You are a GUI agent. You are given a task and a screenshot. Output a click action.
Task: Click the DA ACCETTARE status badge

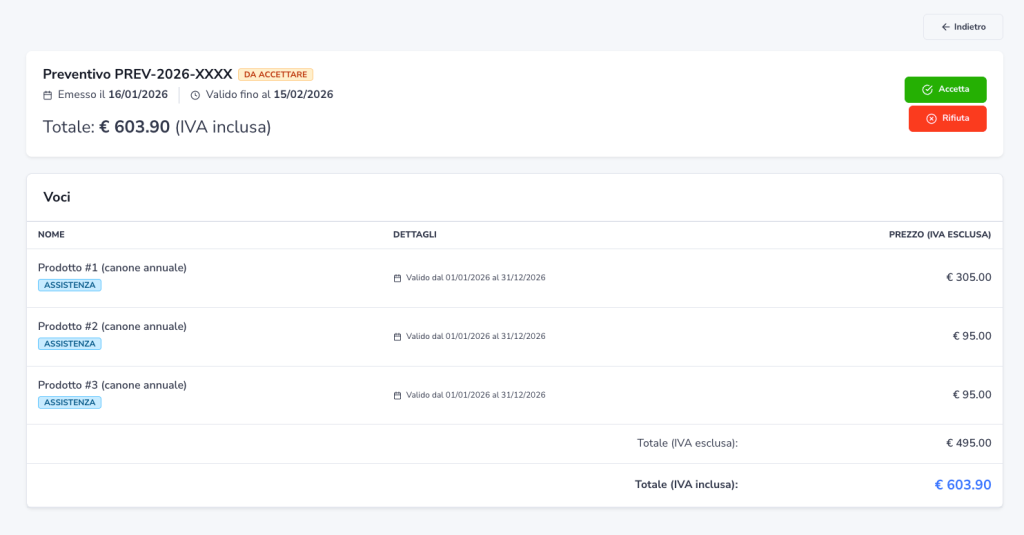[275, 75]
